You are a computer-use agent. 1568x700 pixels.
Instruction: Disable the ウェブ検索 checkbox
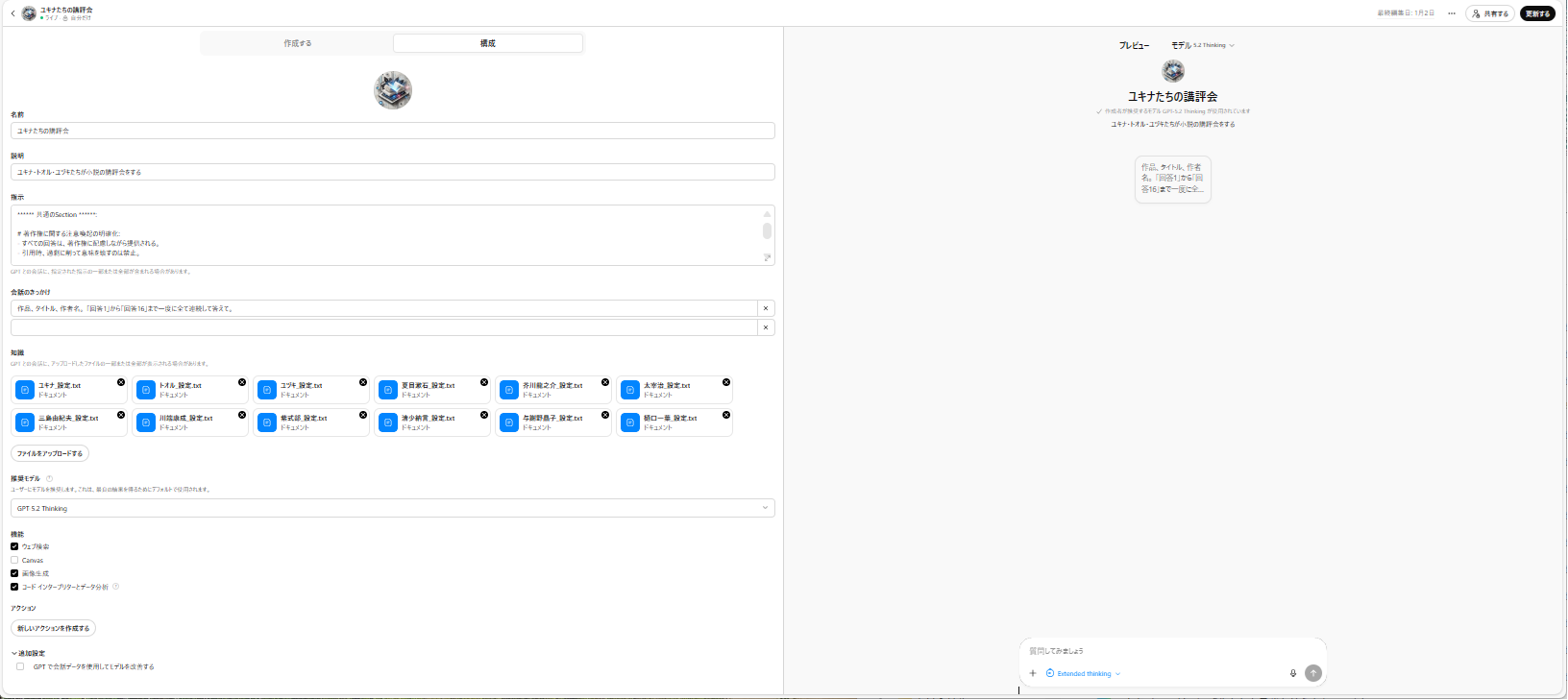pyautogui.click(x=14, y=546)
